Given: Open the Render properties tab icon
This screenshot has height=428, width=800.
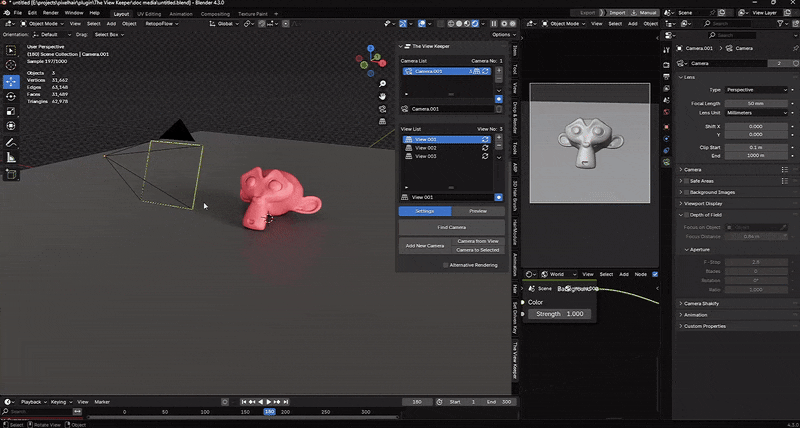Looking at the screenshot, I should point(666,65).
